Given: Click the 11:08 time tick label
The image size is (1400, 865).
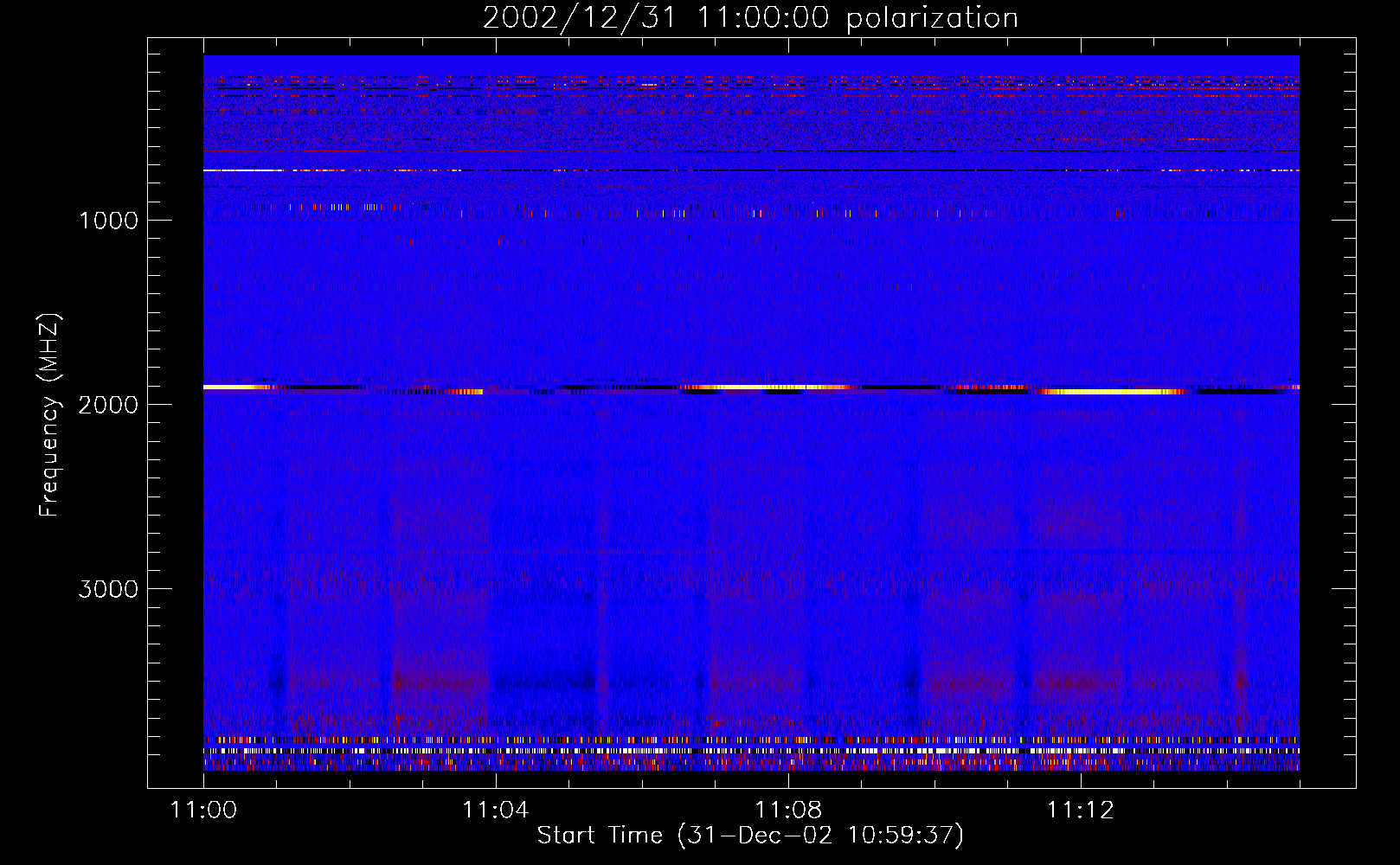Looking at the screenshot, I should 788,811.
